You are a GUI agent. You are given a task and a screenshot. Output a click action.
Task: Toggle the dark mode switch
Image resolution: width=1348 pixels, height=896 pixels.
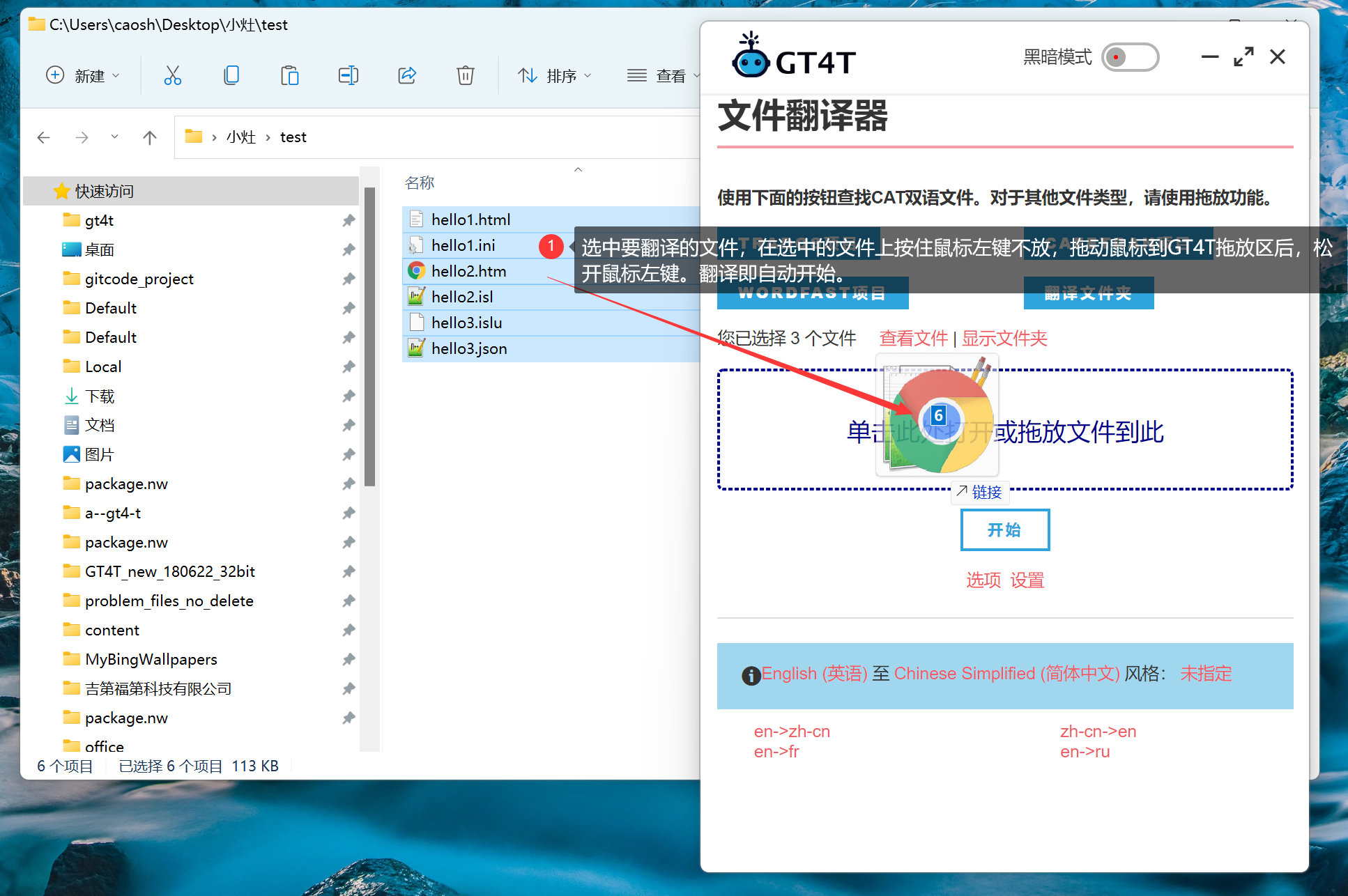coord(1129,57)
